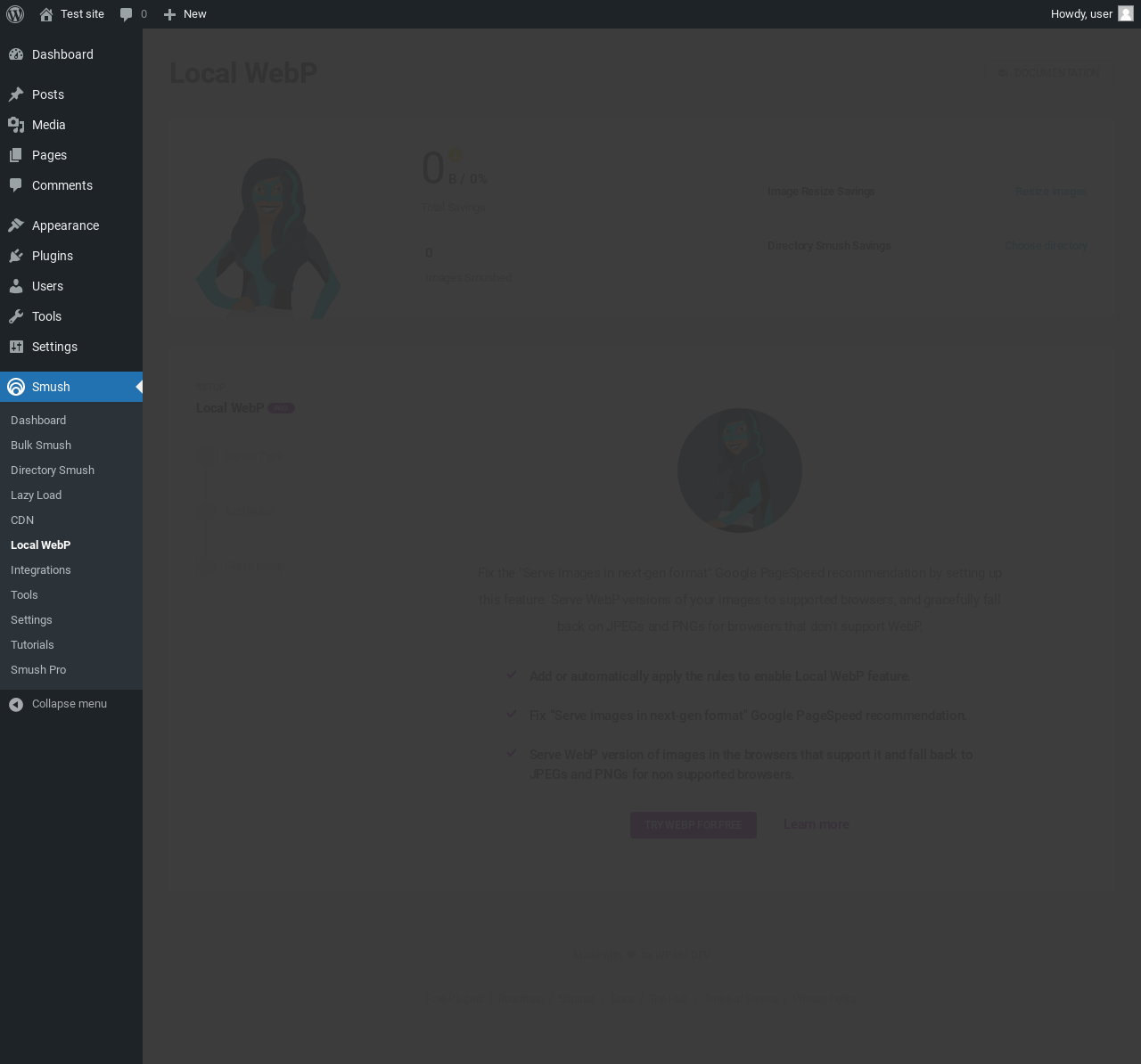Click the Pages icon in the sidebar
Viewport: 1141px width, 1064px height.
pyautogui.click(x=16, y=155)
